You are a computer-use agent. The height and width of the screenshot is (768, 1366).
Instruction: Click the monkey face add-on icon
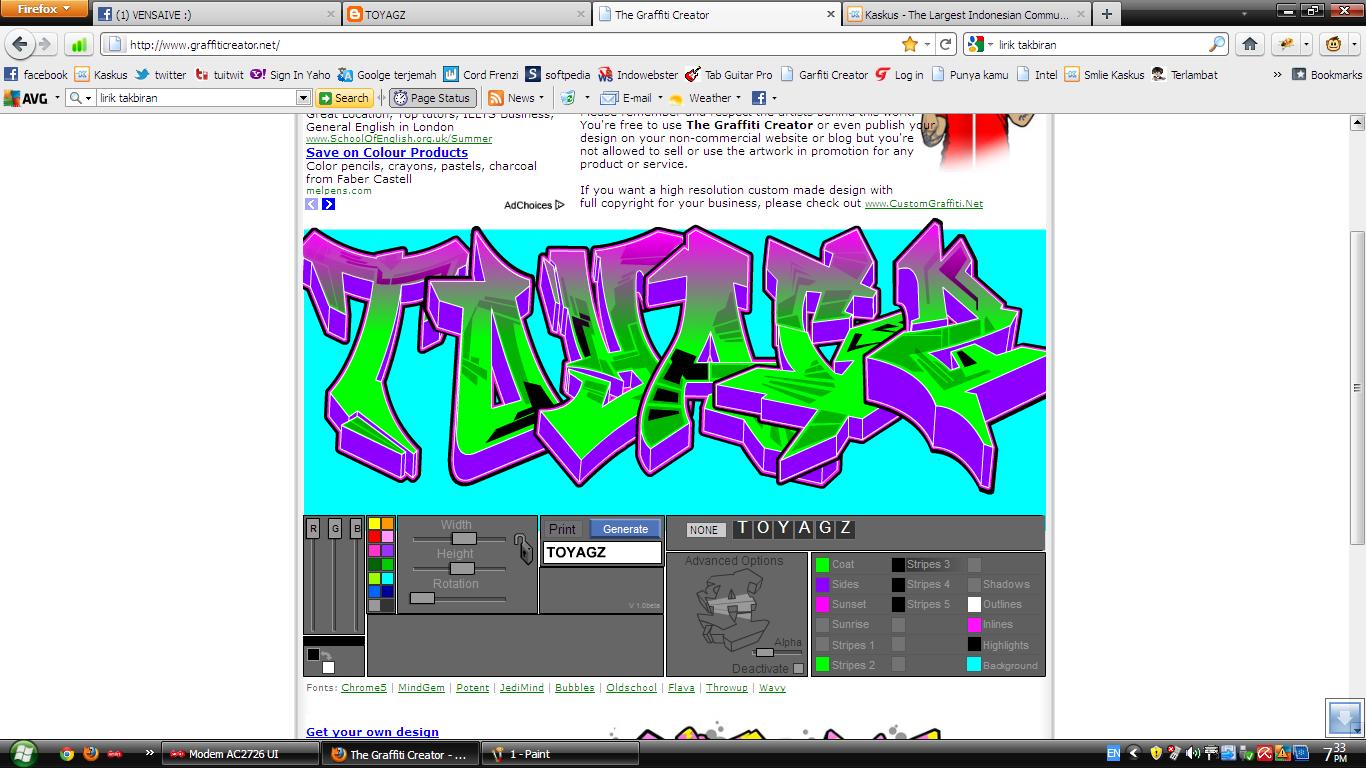1334,44
